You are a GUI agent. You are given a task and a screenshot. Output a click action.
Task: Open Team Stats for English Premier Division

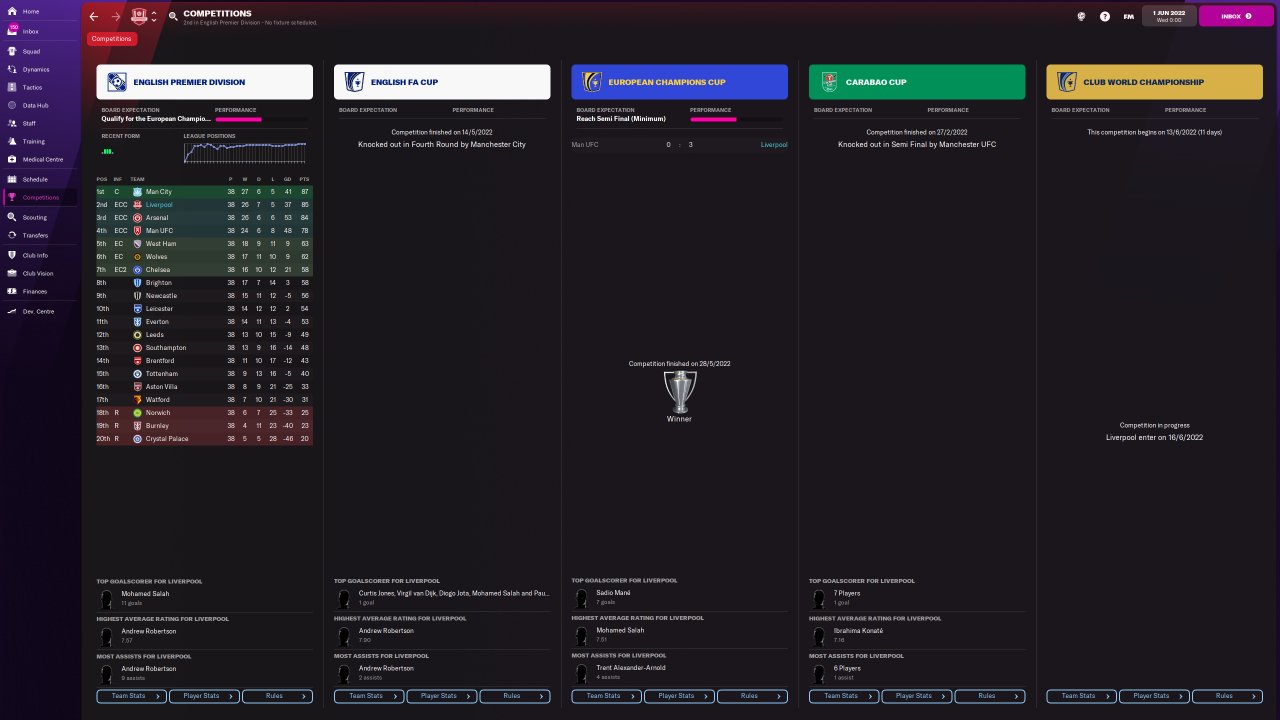(132, 696)
